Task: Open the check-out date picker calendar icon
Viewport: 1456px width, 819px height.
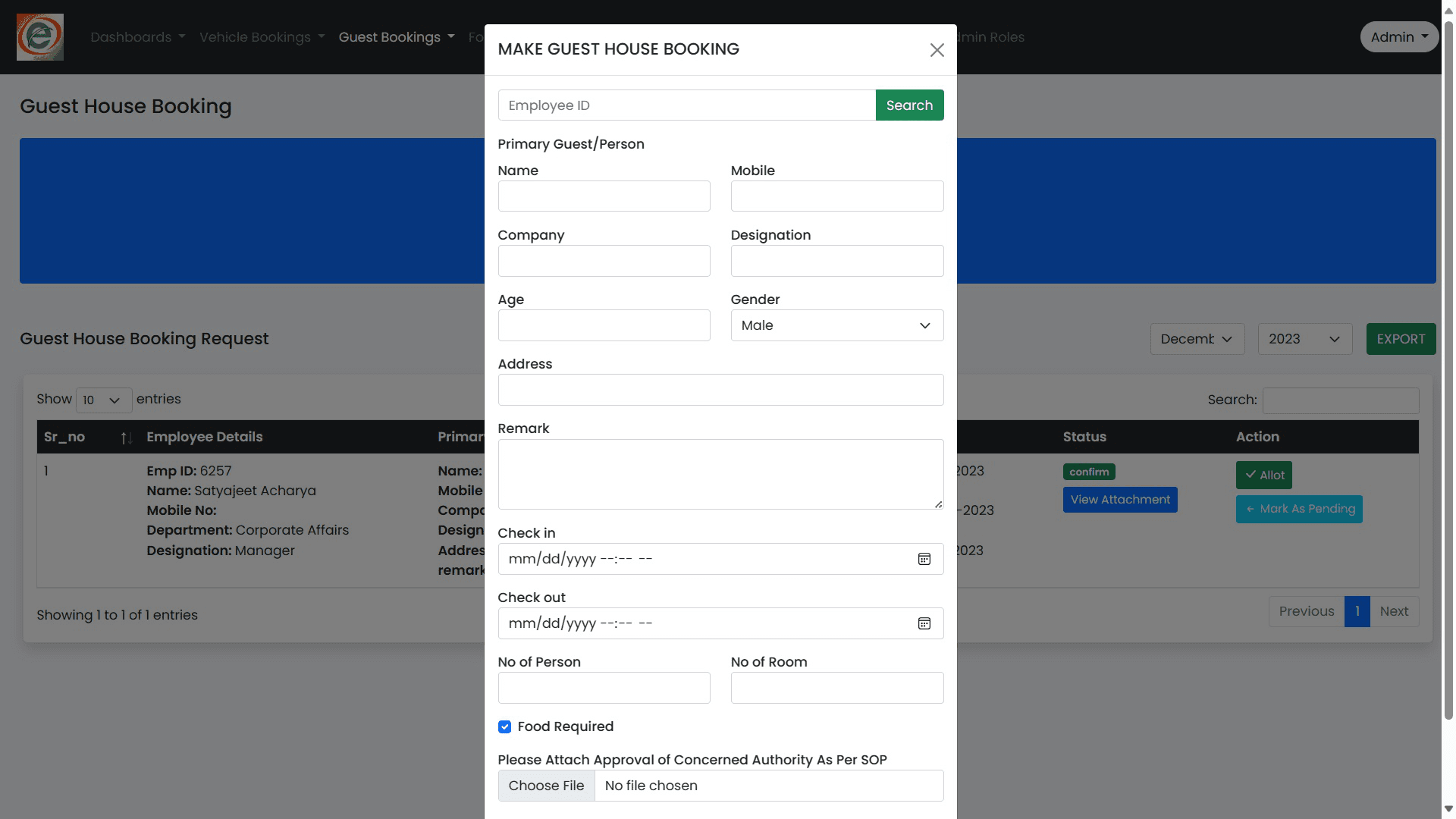Action: [924, 623]
